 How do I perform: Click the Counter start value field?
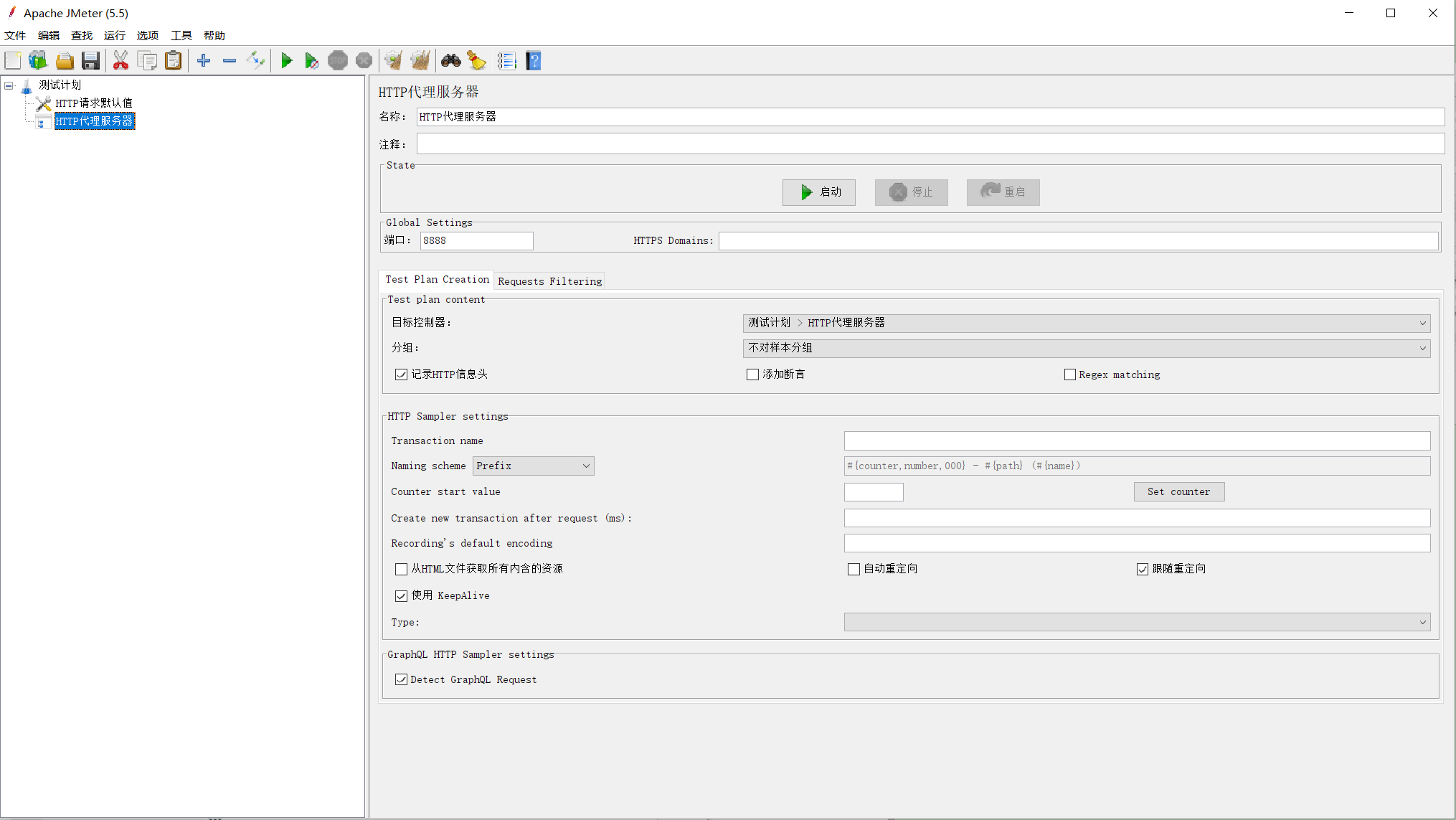click(x=874, y=491)
